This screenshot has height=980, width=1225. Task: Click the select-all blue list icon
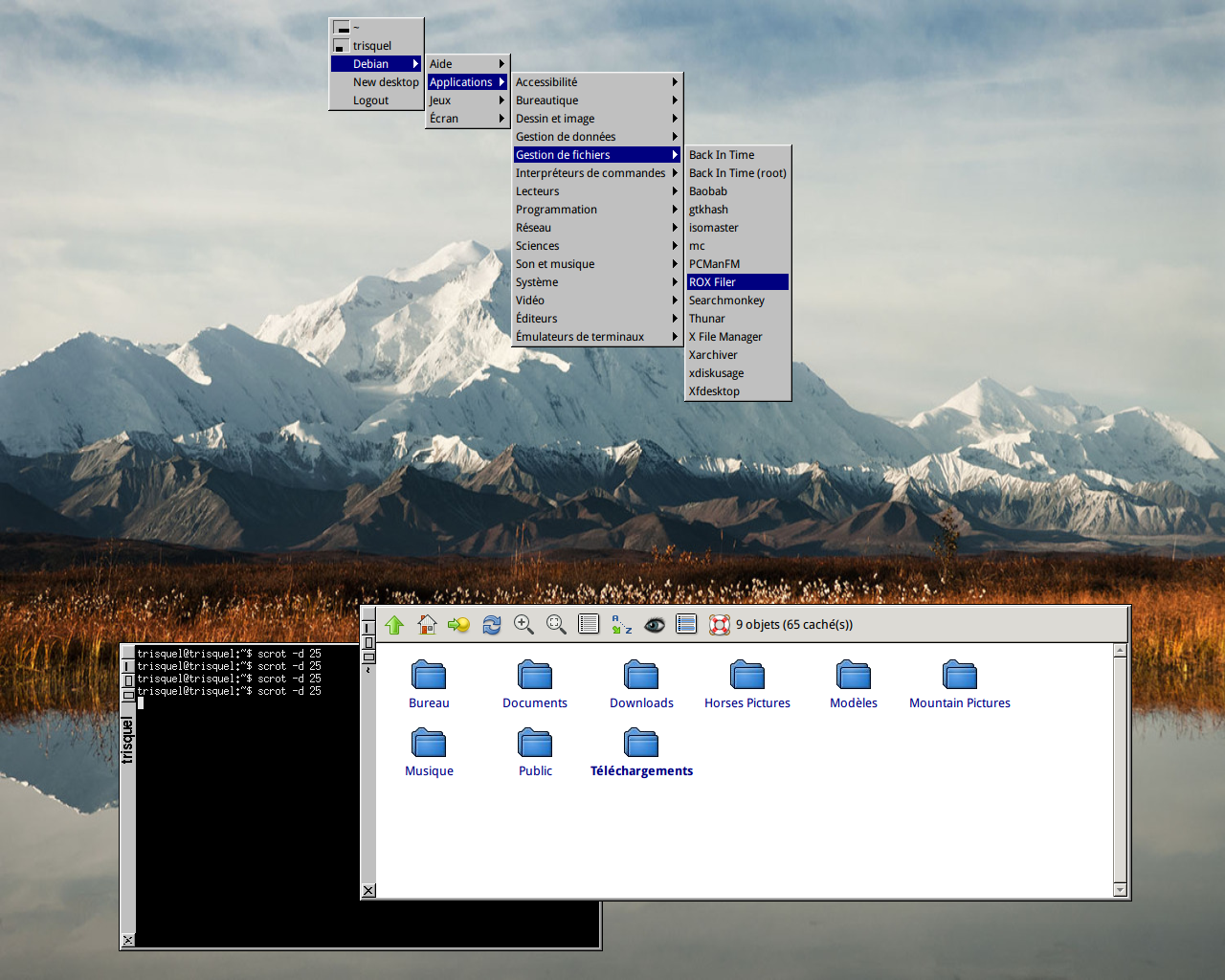[686, 625]
